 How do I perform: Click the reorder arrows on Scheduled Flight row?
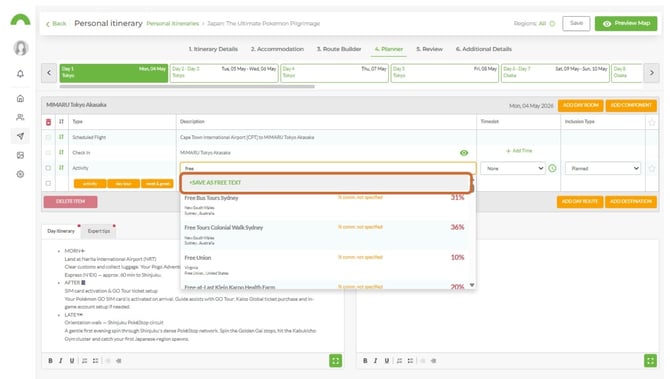pyautogui.click(x=61, y=137)
